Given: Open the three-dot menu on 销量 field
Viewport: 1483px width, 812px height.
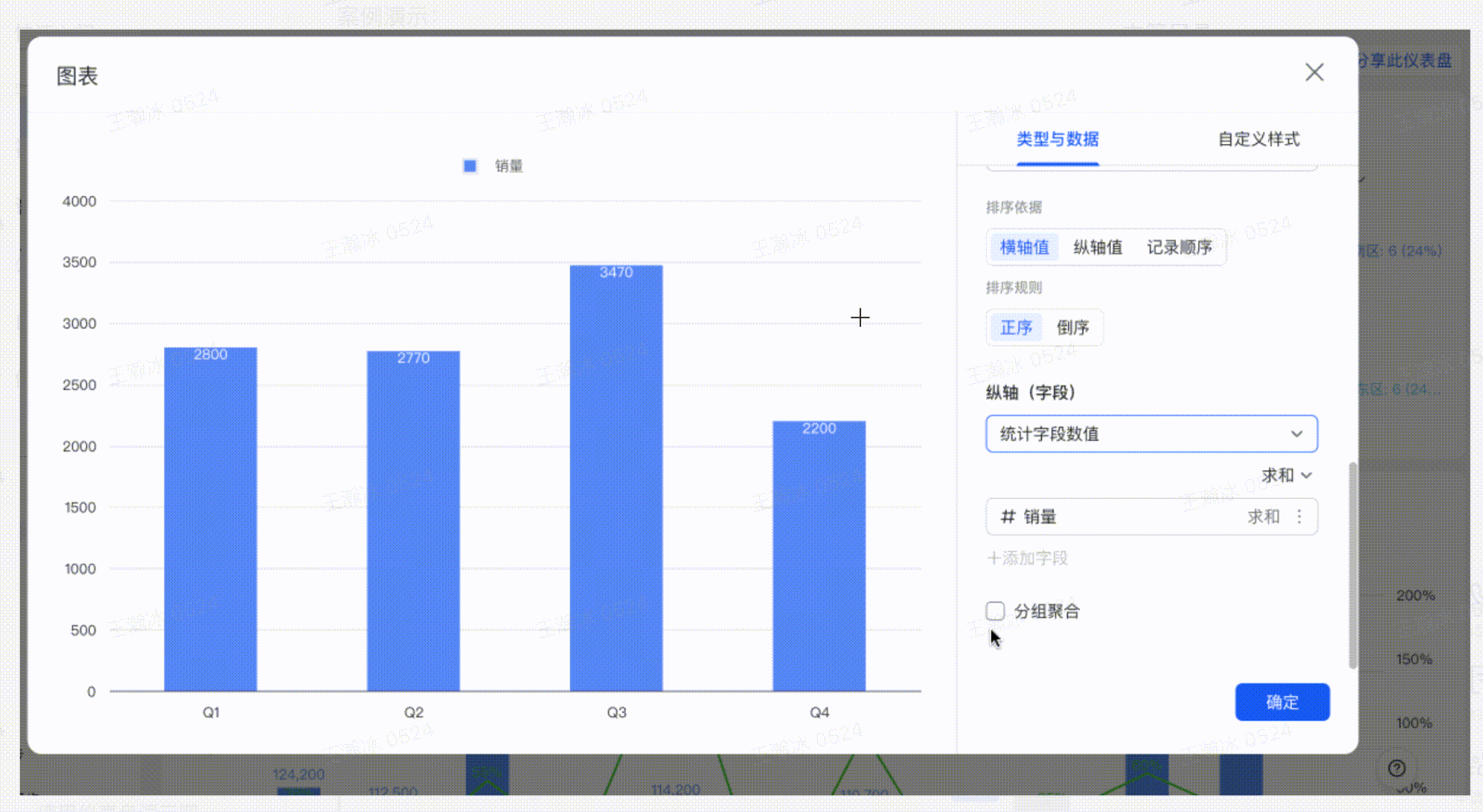Looking at the screenshot, I should (x=1299, y=516).
